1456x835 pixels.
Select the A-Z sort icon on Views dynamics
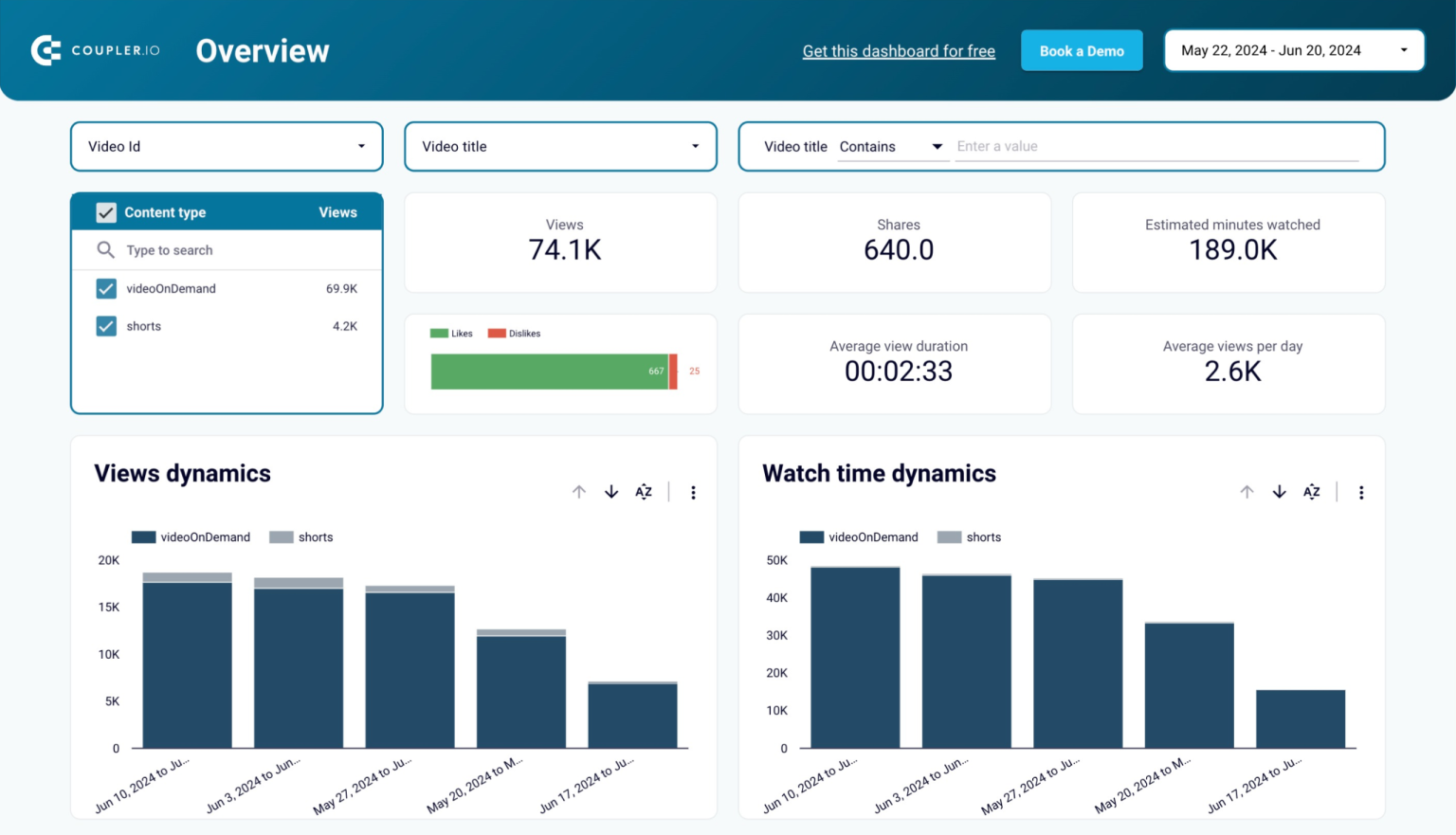644,492
